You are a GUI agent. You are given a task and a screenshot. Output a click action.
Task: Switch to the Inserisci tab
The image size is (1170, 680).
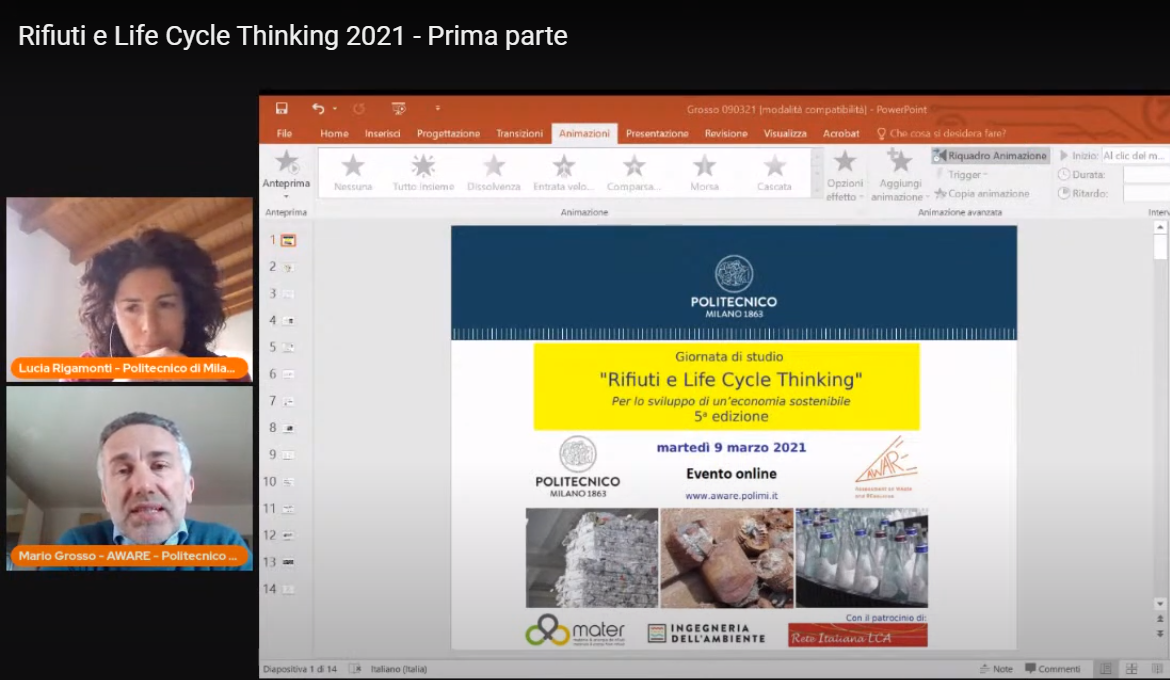point(382,134)
